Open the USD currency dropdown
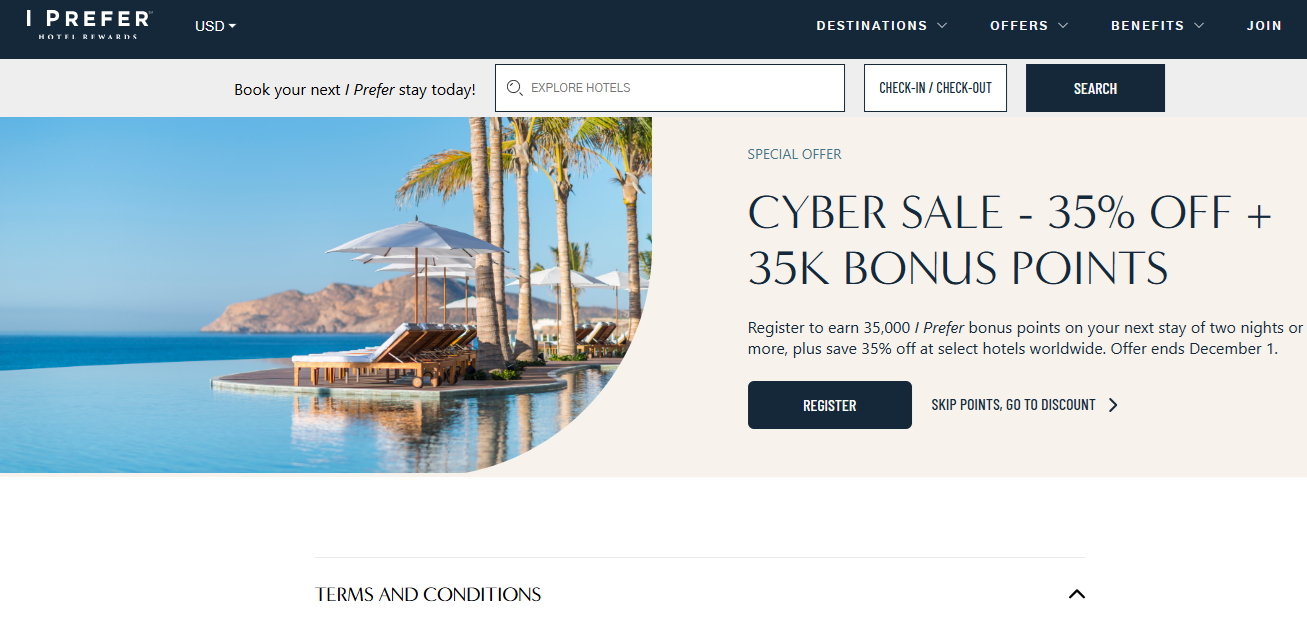The image size is (1307, 632). (215, 26)
